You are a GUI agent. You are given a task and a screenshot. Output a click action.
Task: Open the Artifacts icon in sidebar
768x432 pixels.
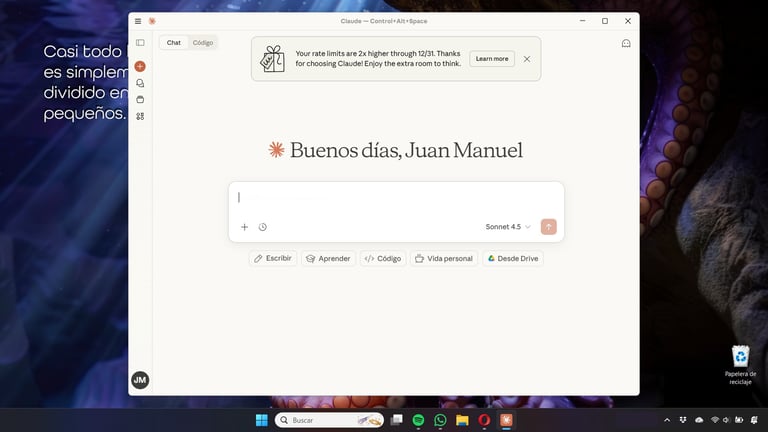(x=140, y=116)
